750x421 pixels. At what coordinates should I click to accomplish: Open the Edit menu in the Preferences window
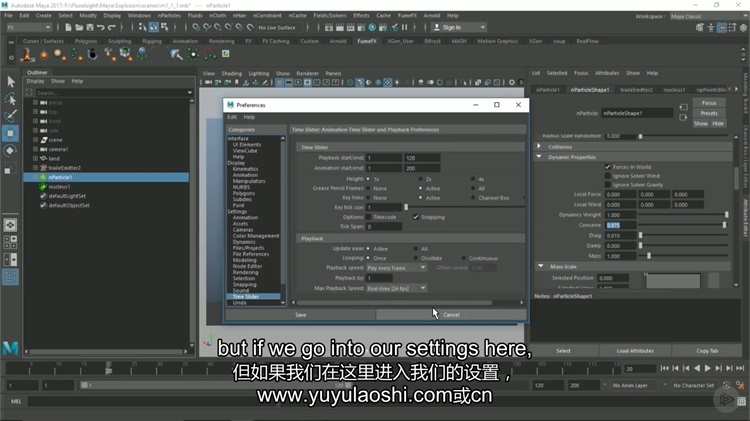pos(232,117)
